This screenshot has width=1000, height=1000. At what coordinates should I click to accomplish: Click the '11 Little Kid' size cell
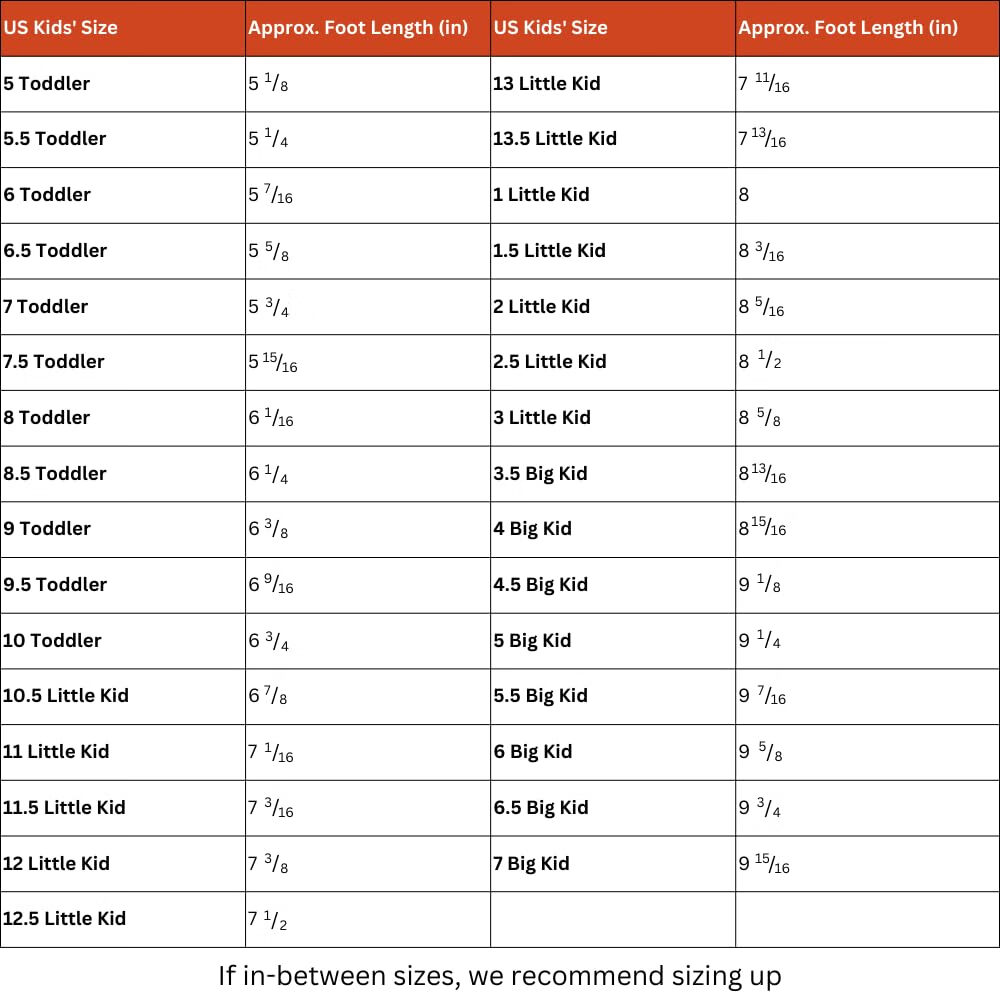tap(56, 751)
